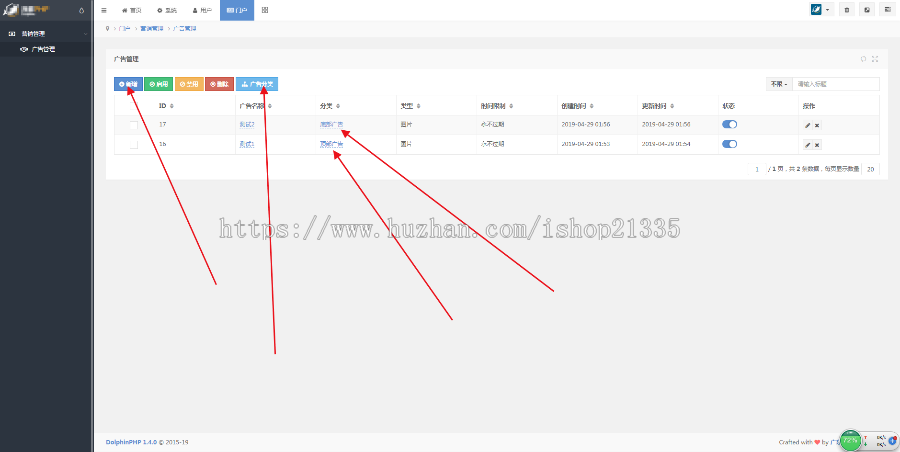Open the grid modules icon in top nav

click(265, 10)
